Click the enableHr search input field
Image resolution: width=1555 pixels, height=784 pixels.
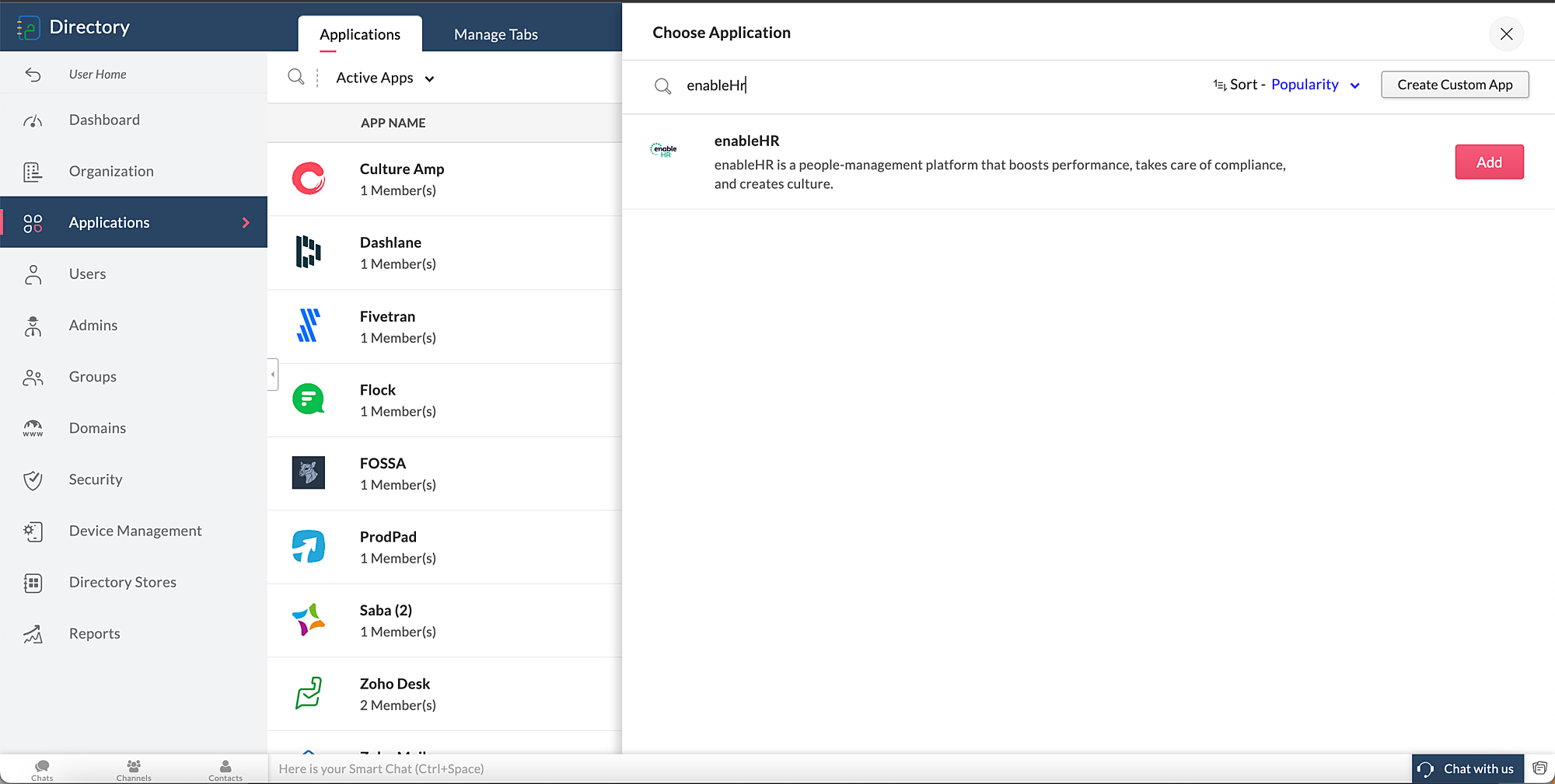click(933, 85)
